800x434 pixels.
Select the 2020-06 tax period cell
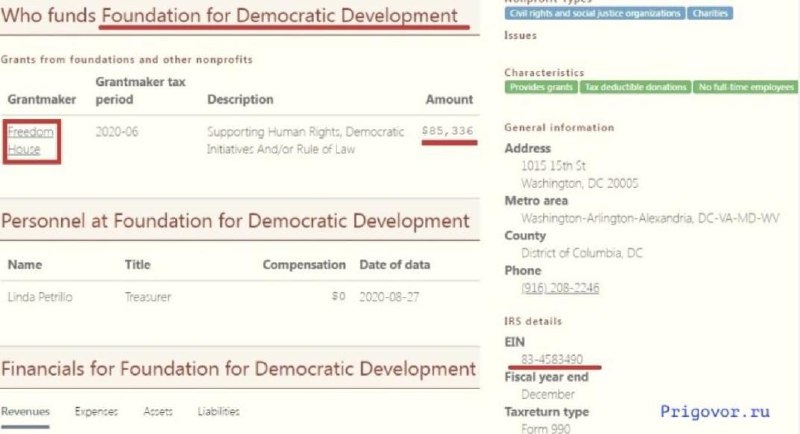[x=117, y=132]
